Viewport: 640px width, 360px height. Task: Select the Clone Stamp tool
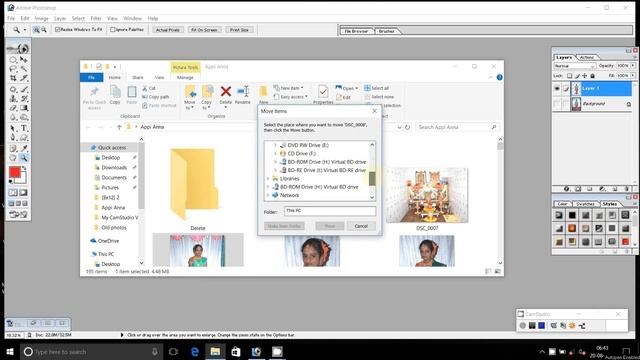point(13,98)
